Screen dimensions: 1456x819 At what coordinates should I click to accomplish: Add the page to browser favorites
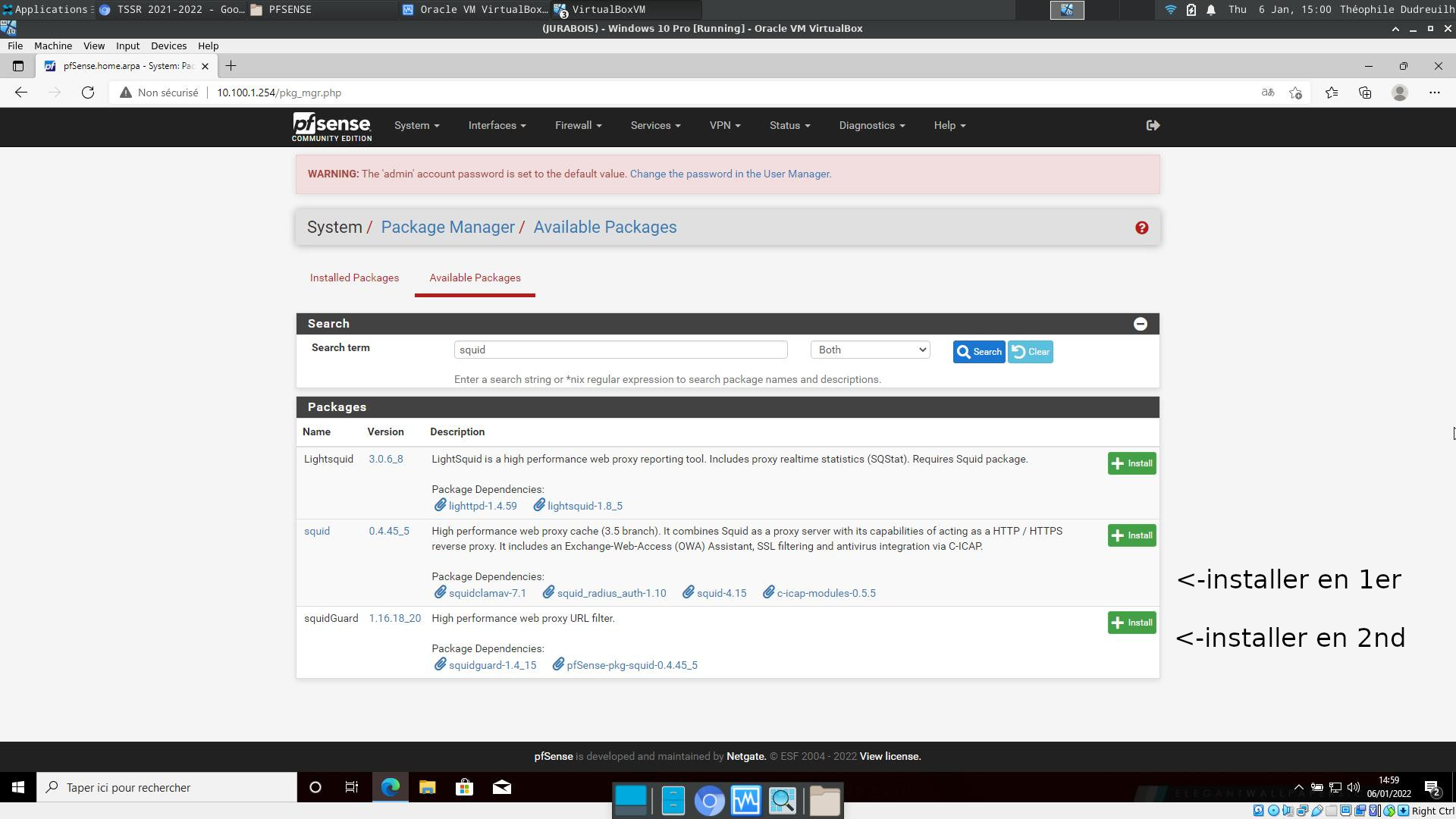click(1295, 93)
